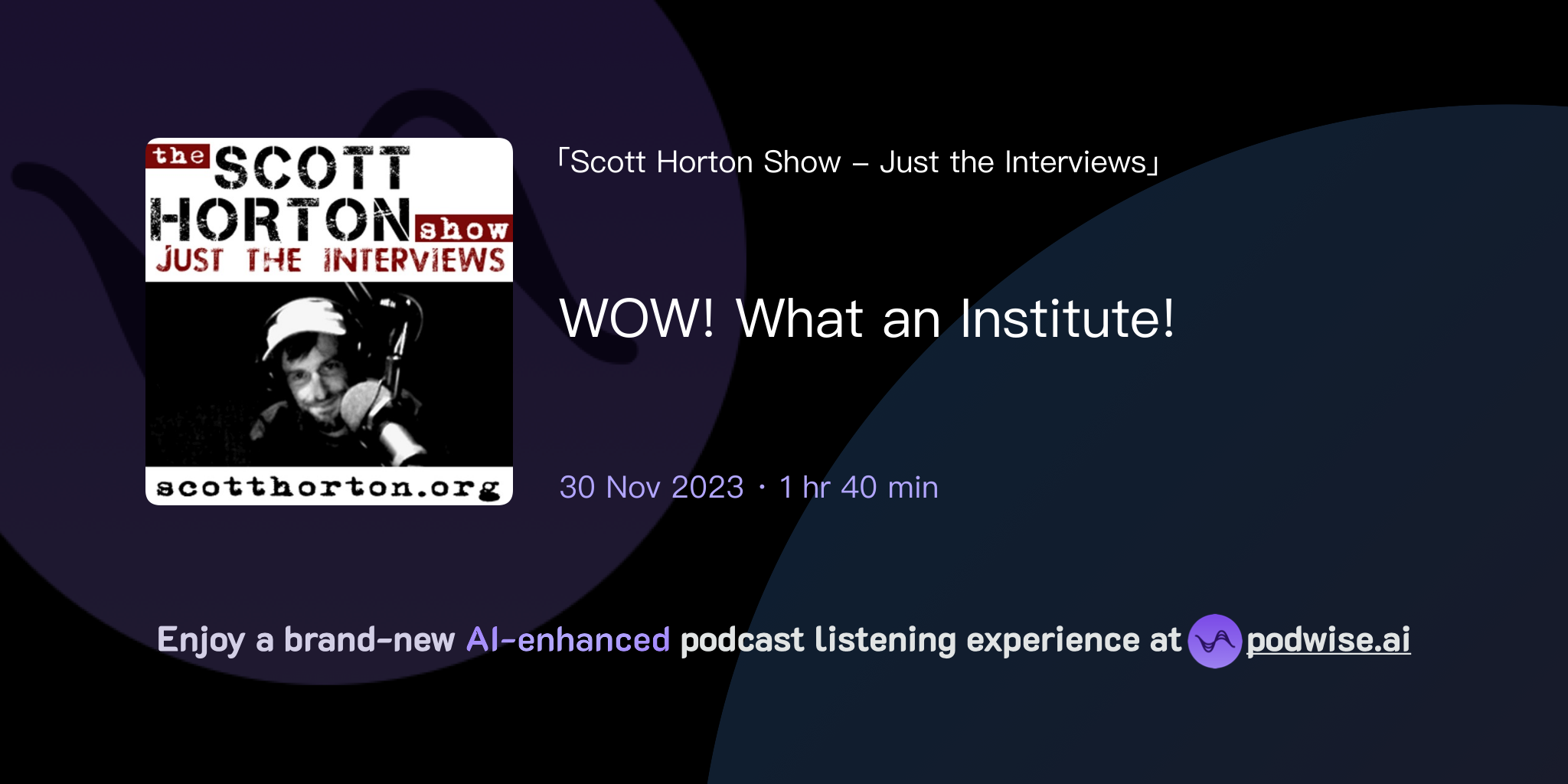Click the AI-enhanced highlighted text

pos(567,639)
